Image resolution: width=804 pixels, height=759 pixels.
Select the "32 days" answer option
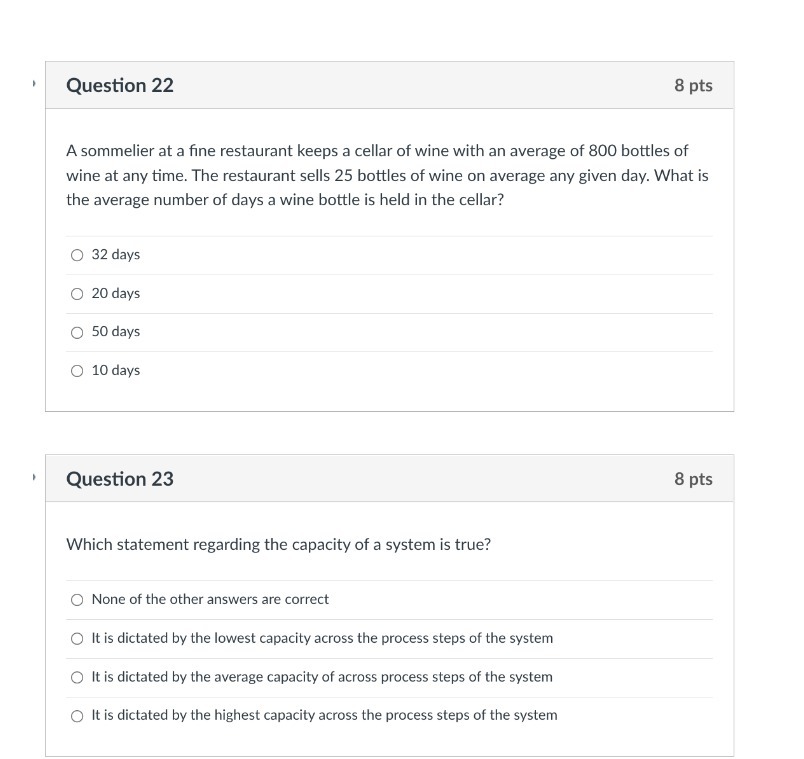point(77,255)
